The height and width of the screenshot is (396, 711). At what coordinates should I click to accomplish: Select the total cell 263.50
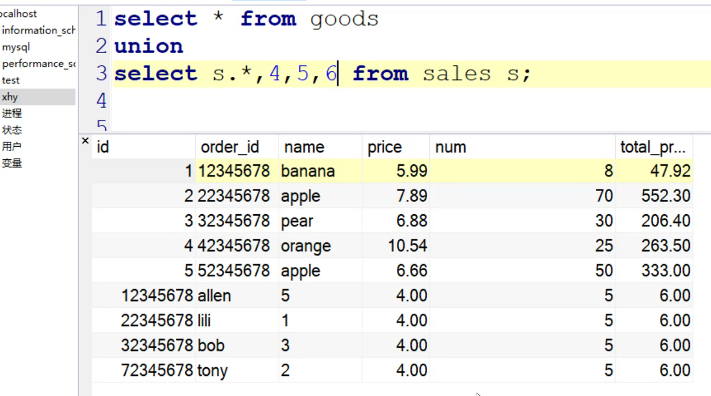click(654, 246)
